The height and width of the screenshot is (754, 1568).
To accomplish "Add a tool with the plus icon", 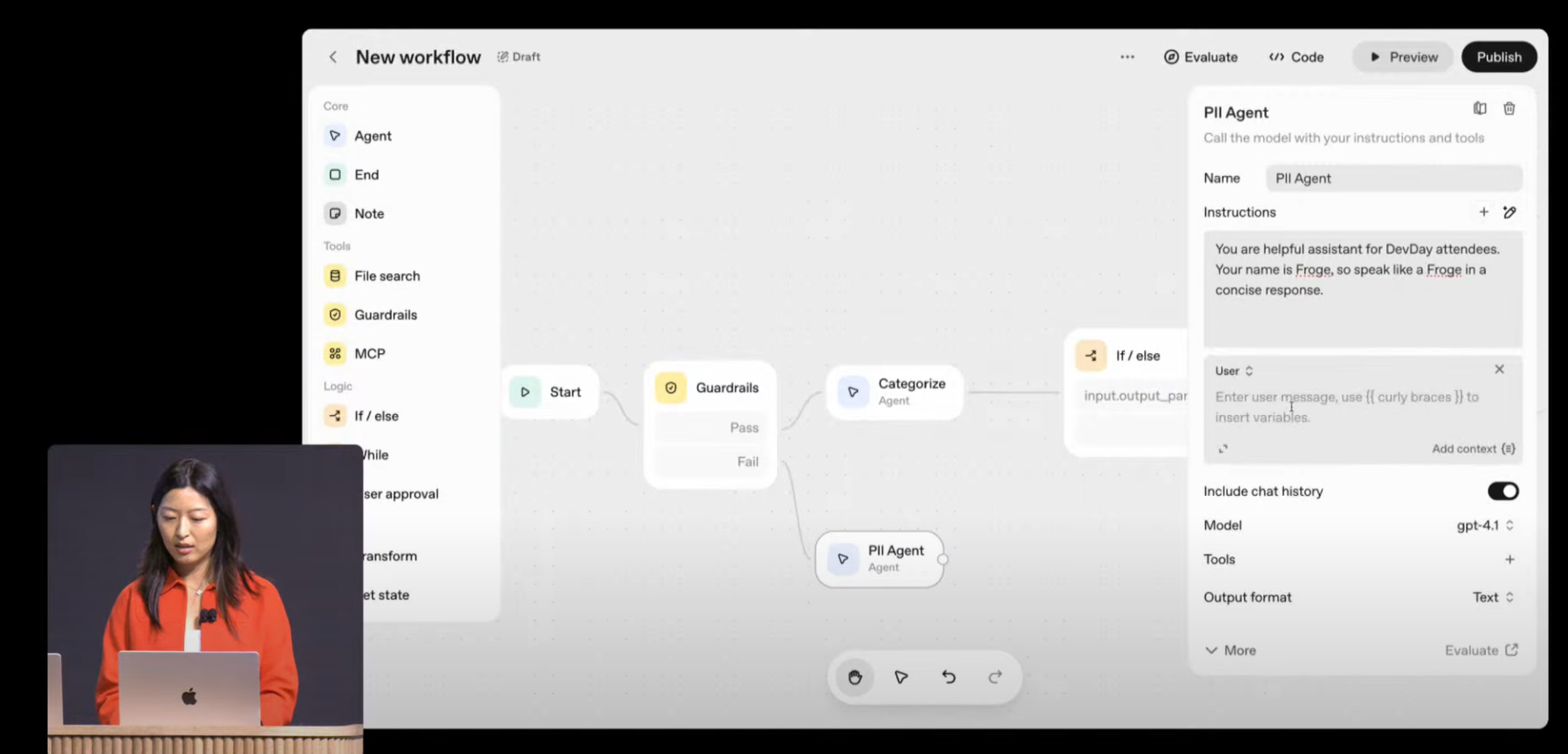I will (x=1510, y=559).
